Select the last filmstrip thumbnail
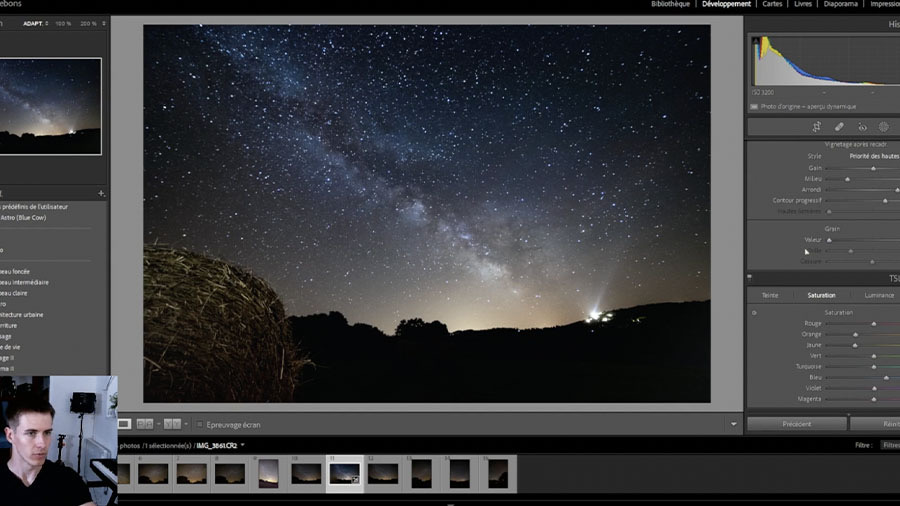The image size is (900, 506). click(498, 474)
